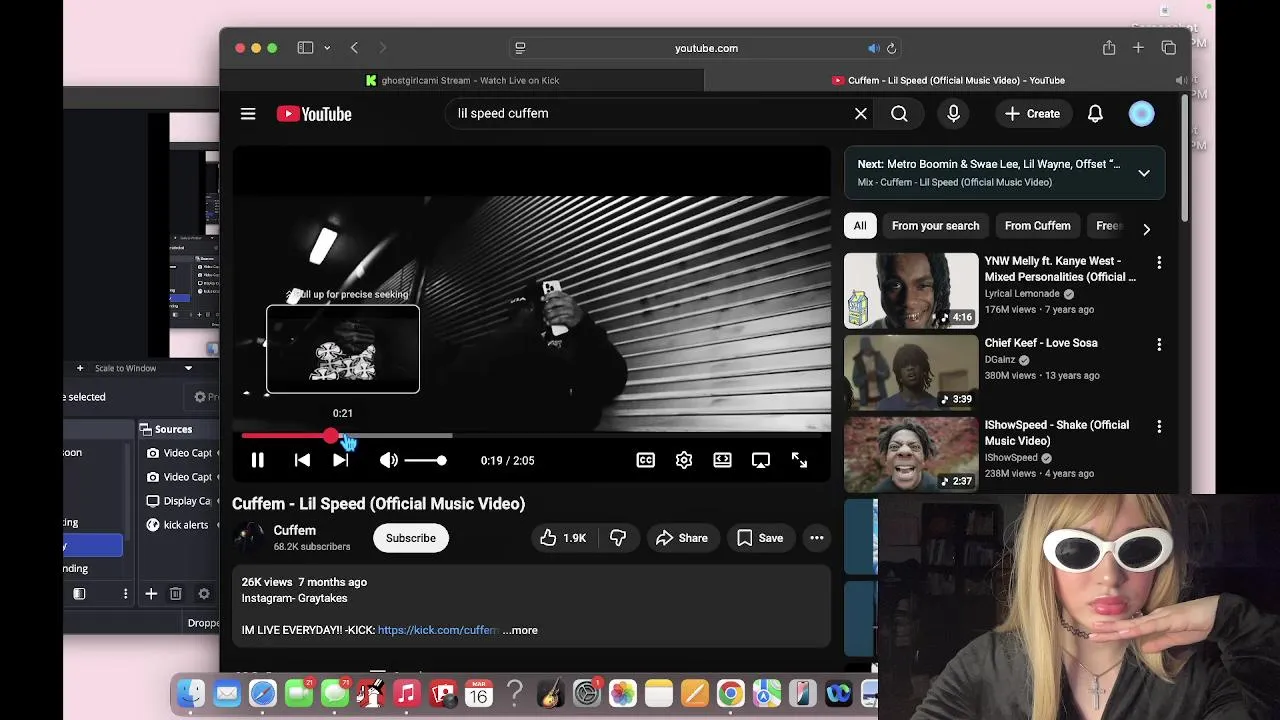
Task: Save the video to a playlist
Action: click(760, 538)
